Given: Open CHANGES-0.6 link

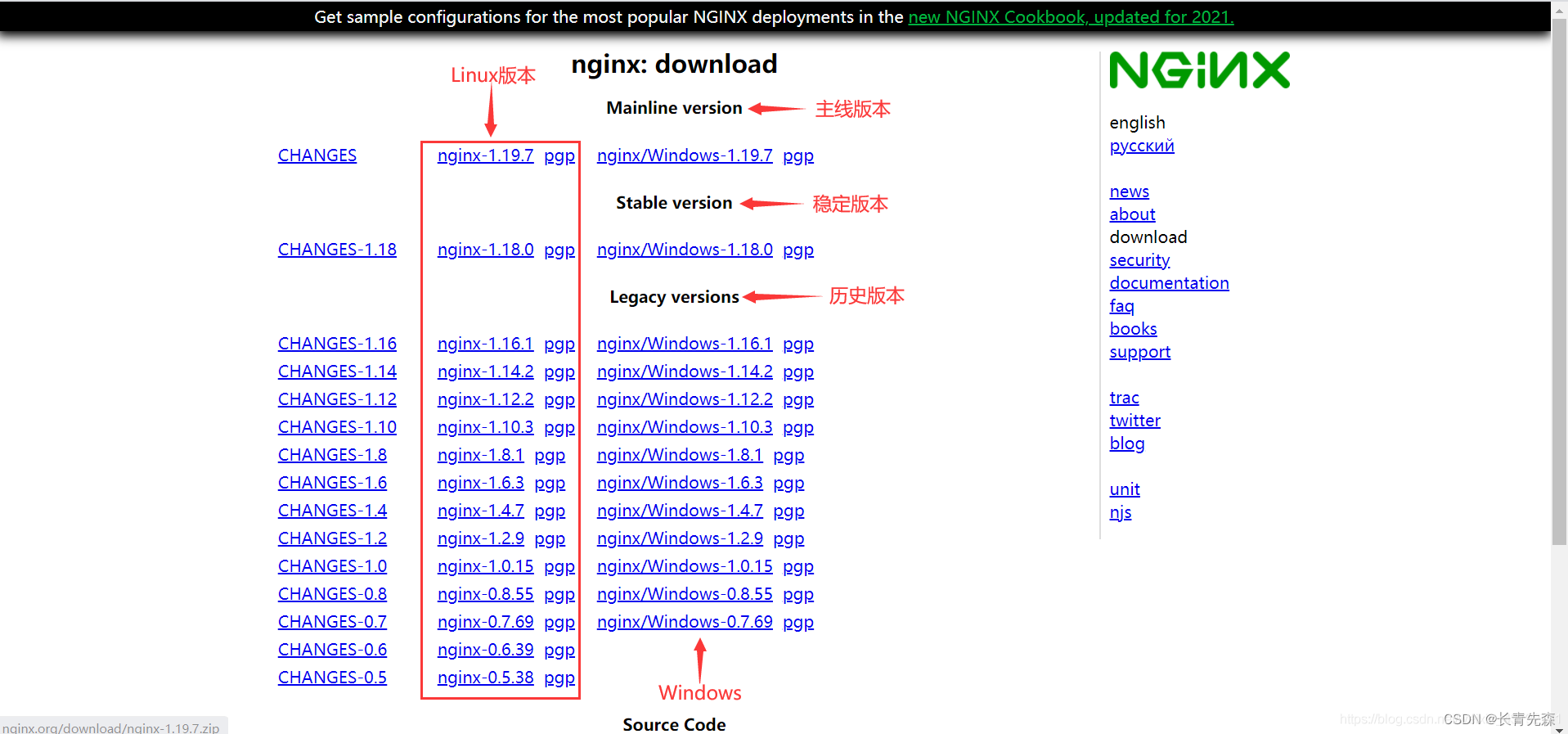Looking at the screenshot, I should click(332, 650).
